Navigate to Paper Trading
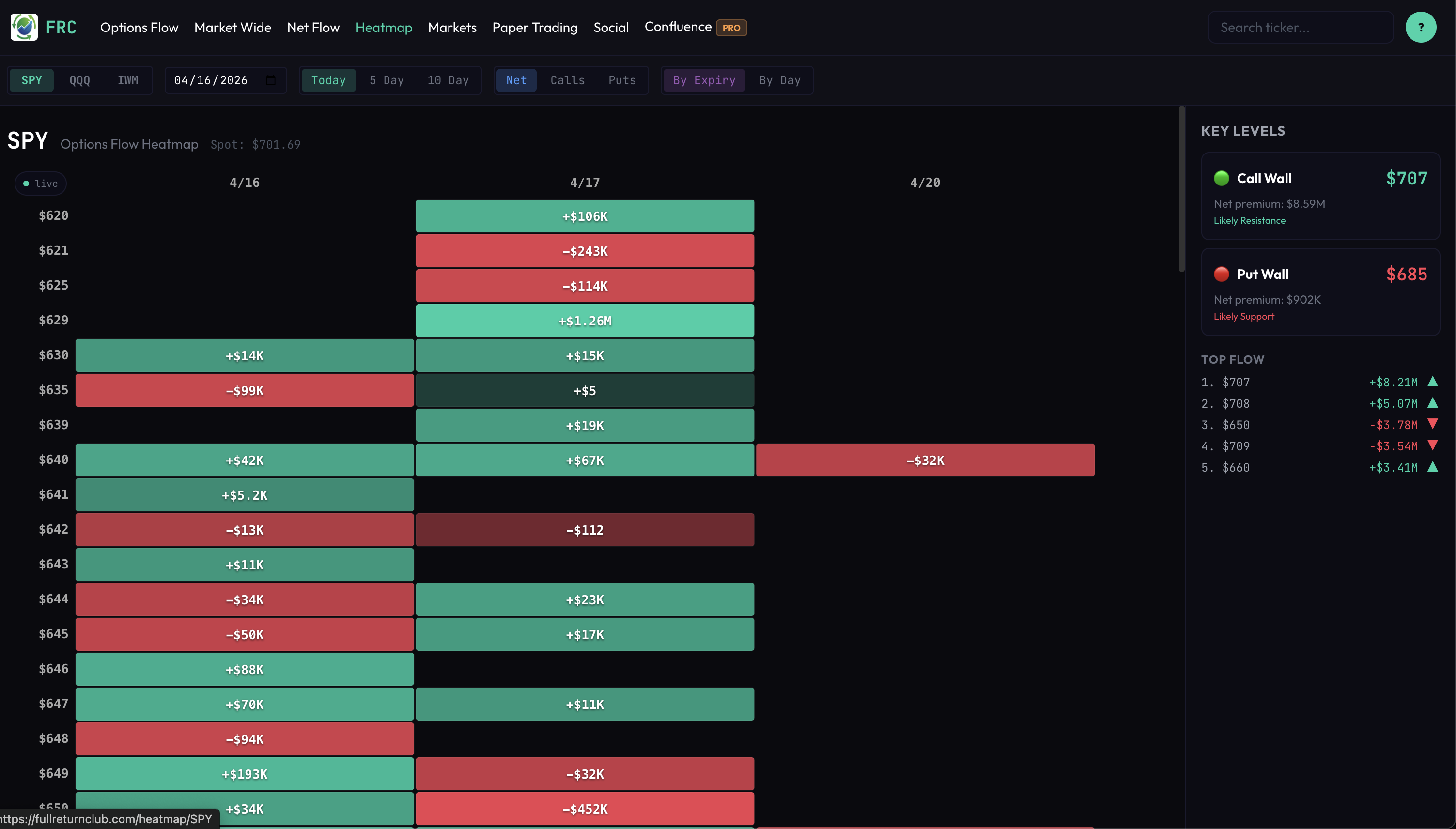The height and width of the screenshot is (829, 1456). pos(534,27)
